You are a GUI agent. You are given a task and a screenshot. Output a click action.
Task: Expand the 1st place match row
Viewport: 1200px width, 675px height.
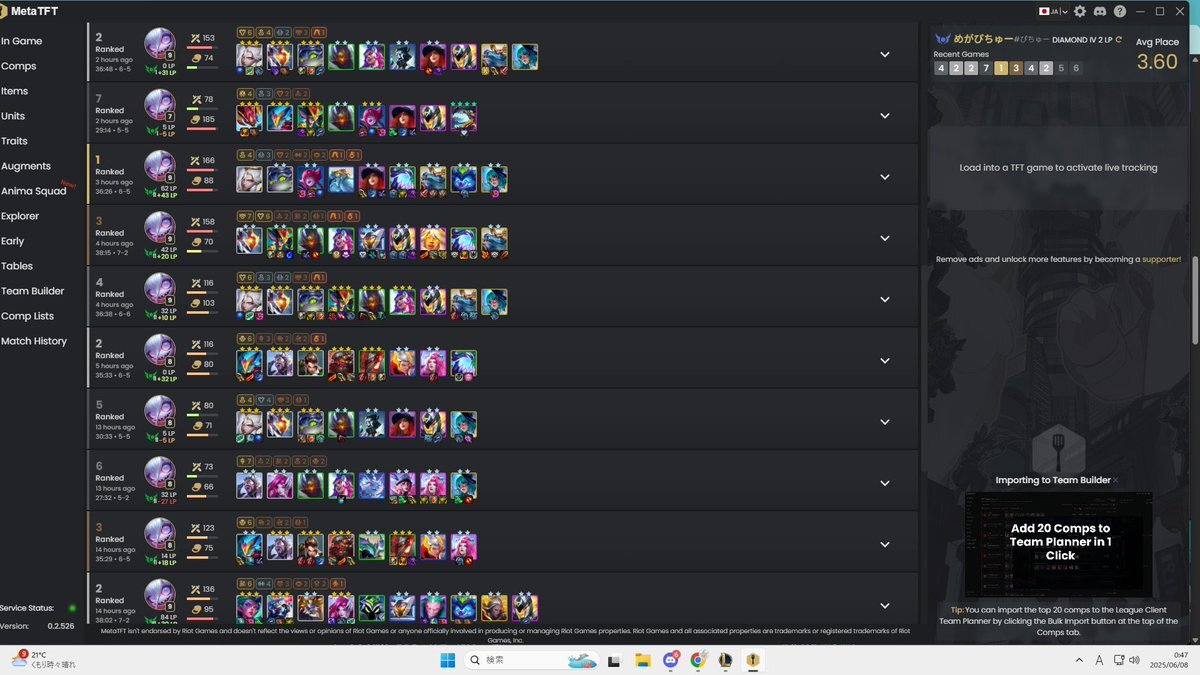coord(884,177)
